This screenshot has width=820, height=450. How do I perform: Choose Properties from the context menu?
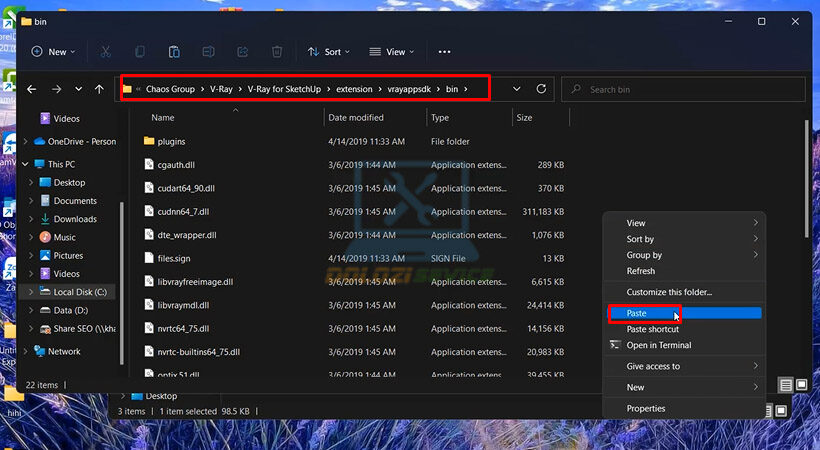(x=646, y=408)
